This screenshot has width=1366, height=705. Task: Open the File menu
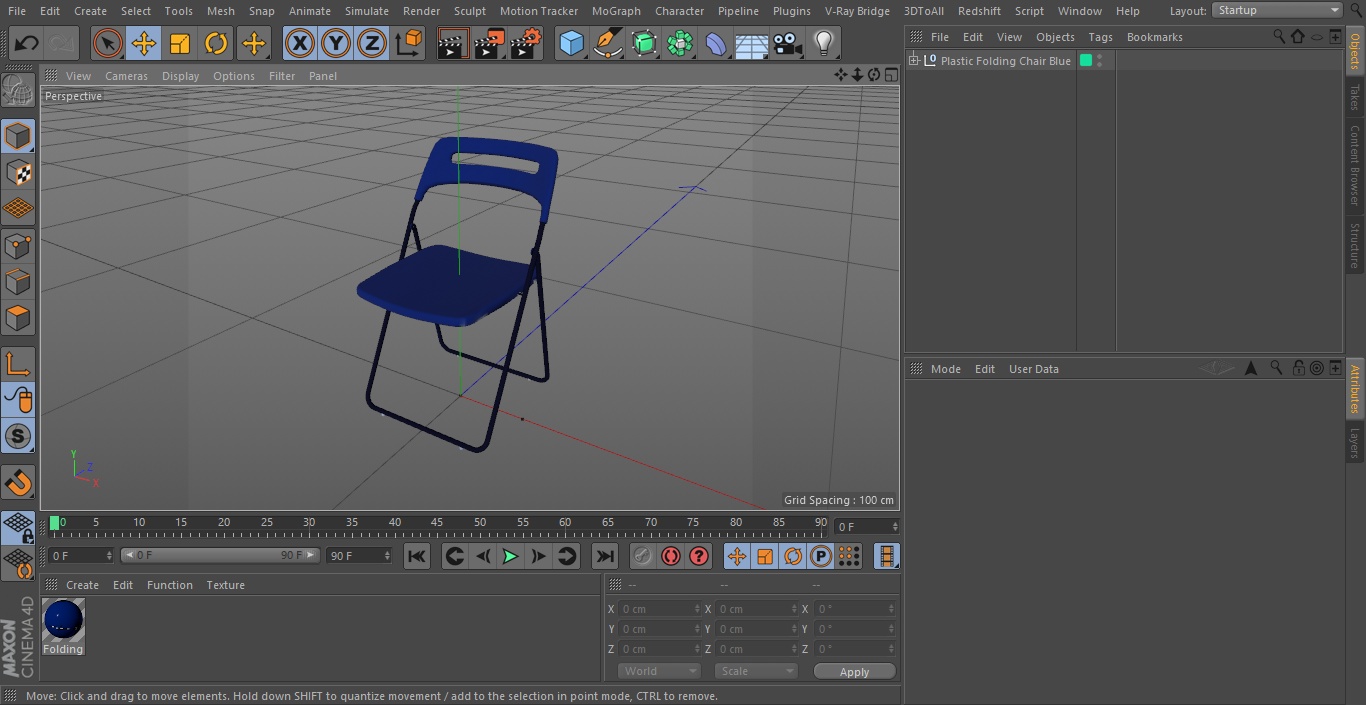[x=17, y=11]
